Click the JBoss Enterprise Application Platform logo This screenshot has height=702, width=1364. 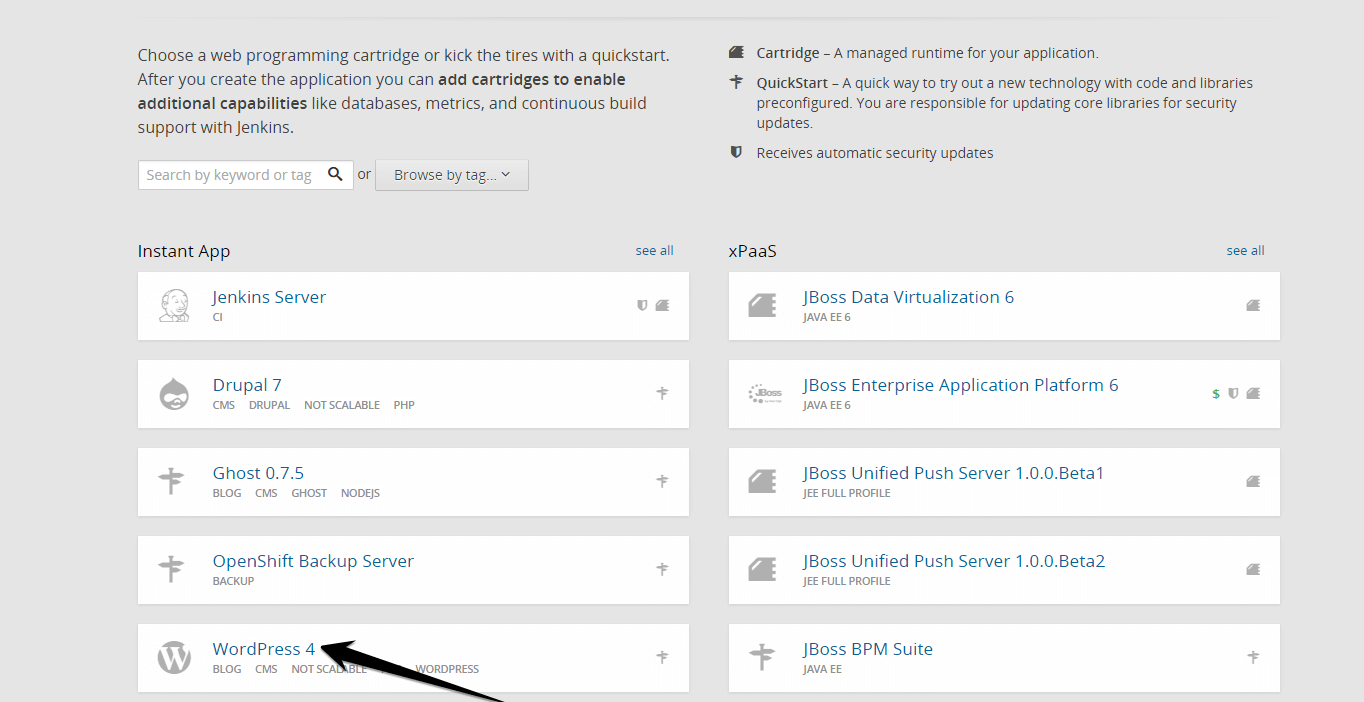[x=765, y=394]
